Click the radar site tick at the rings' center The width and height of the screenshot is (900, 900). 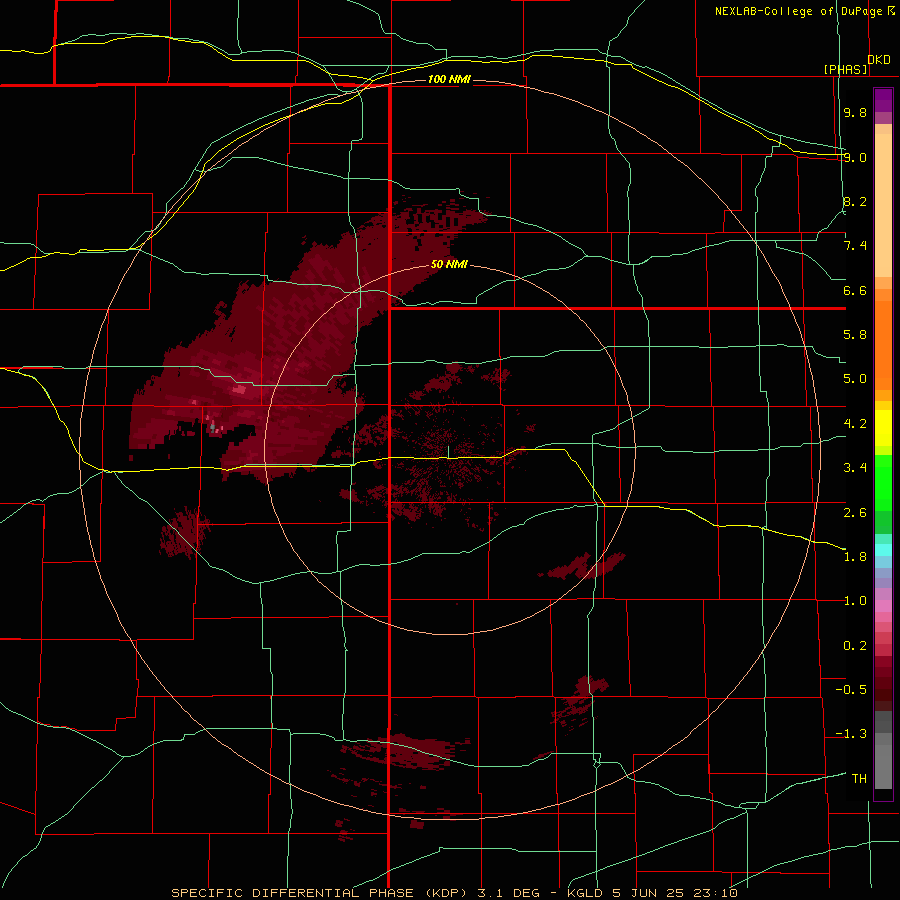click(449, 452)
